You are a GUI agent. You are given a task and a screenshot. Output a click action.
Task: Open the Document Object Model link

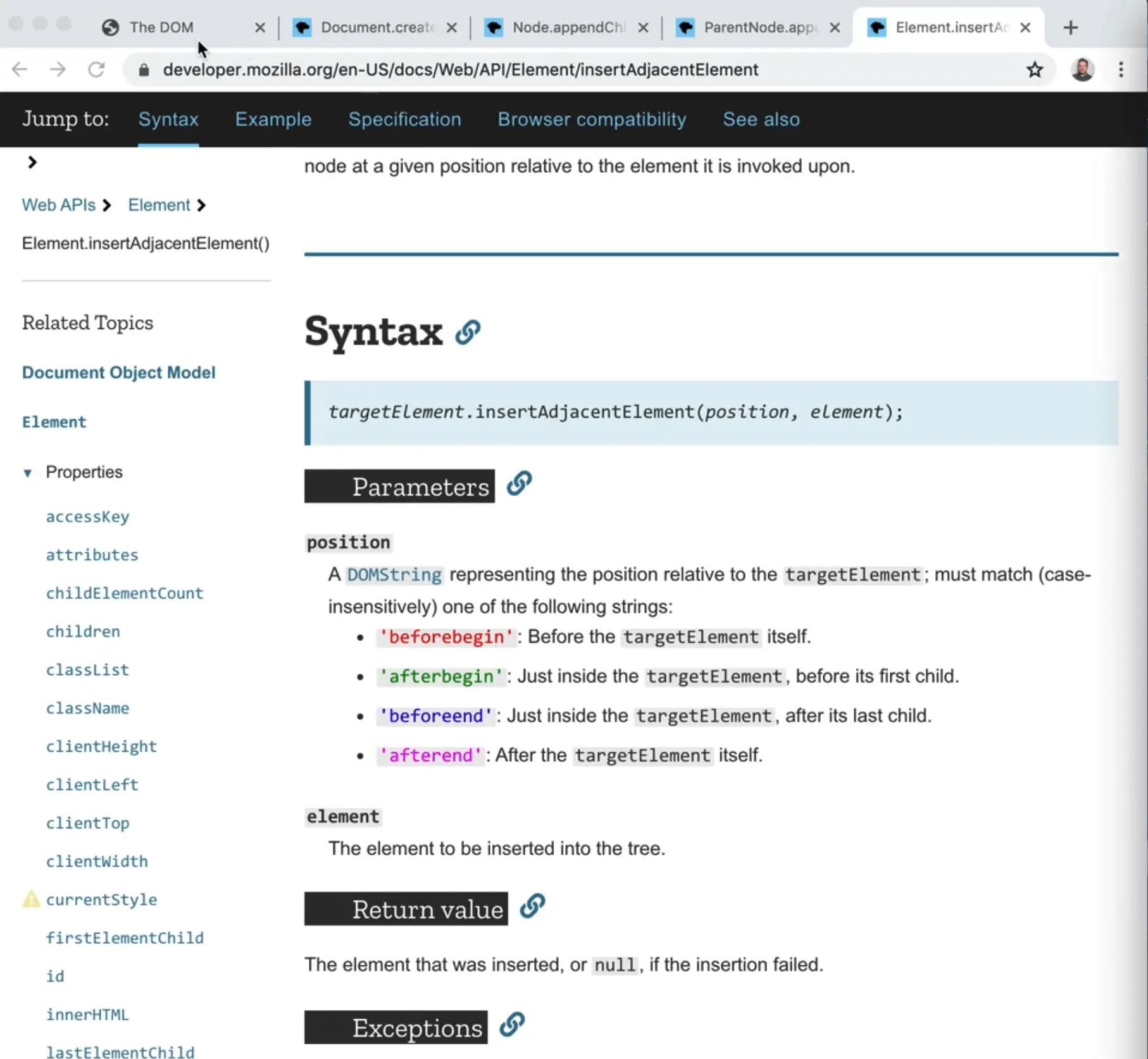pyautogui.click(x=118, y=373)
